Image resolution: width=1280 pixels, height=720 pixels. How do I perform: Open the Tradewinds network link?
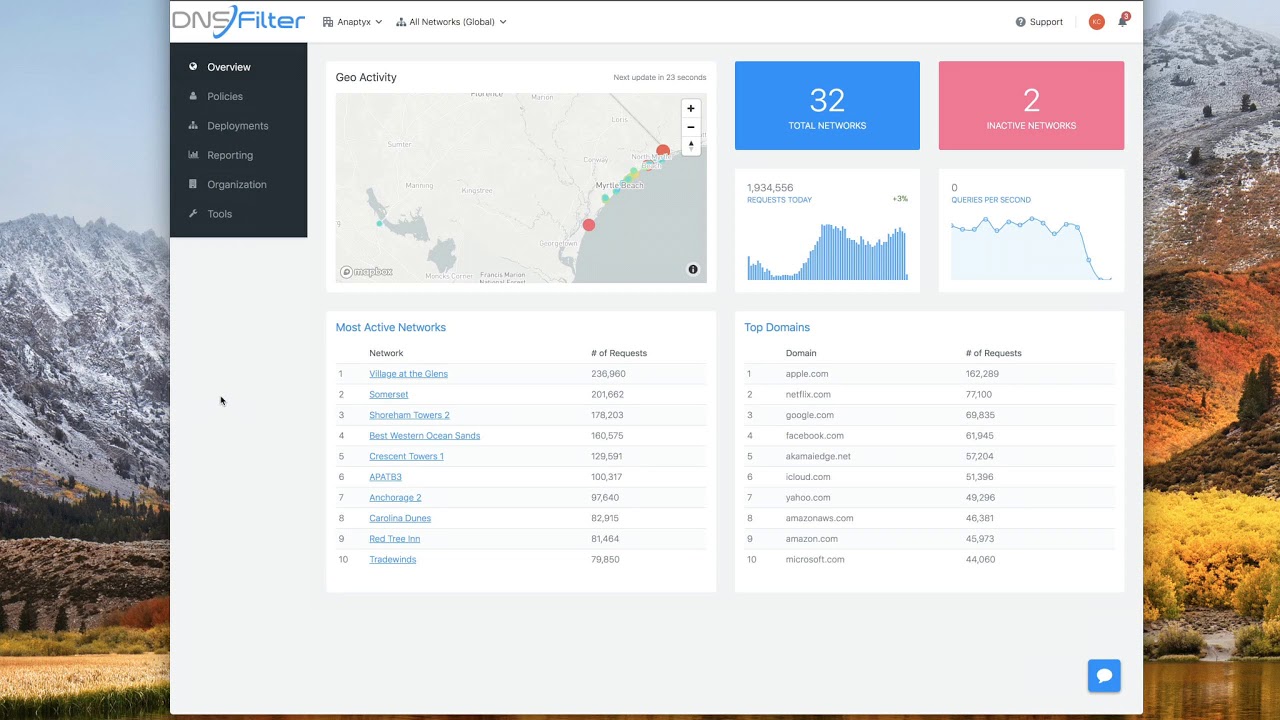click(x=392, y=560)
